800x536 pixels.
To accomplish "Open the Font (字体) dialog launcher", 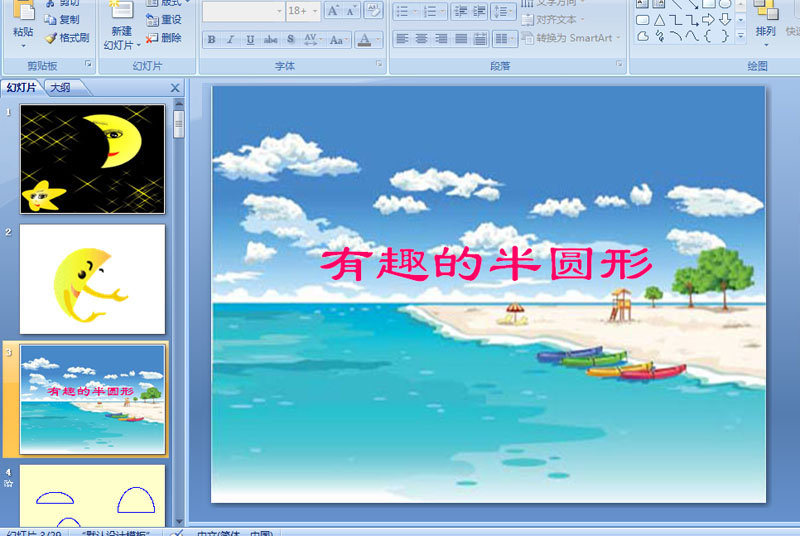I will [379, 64].
